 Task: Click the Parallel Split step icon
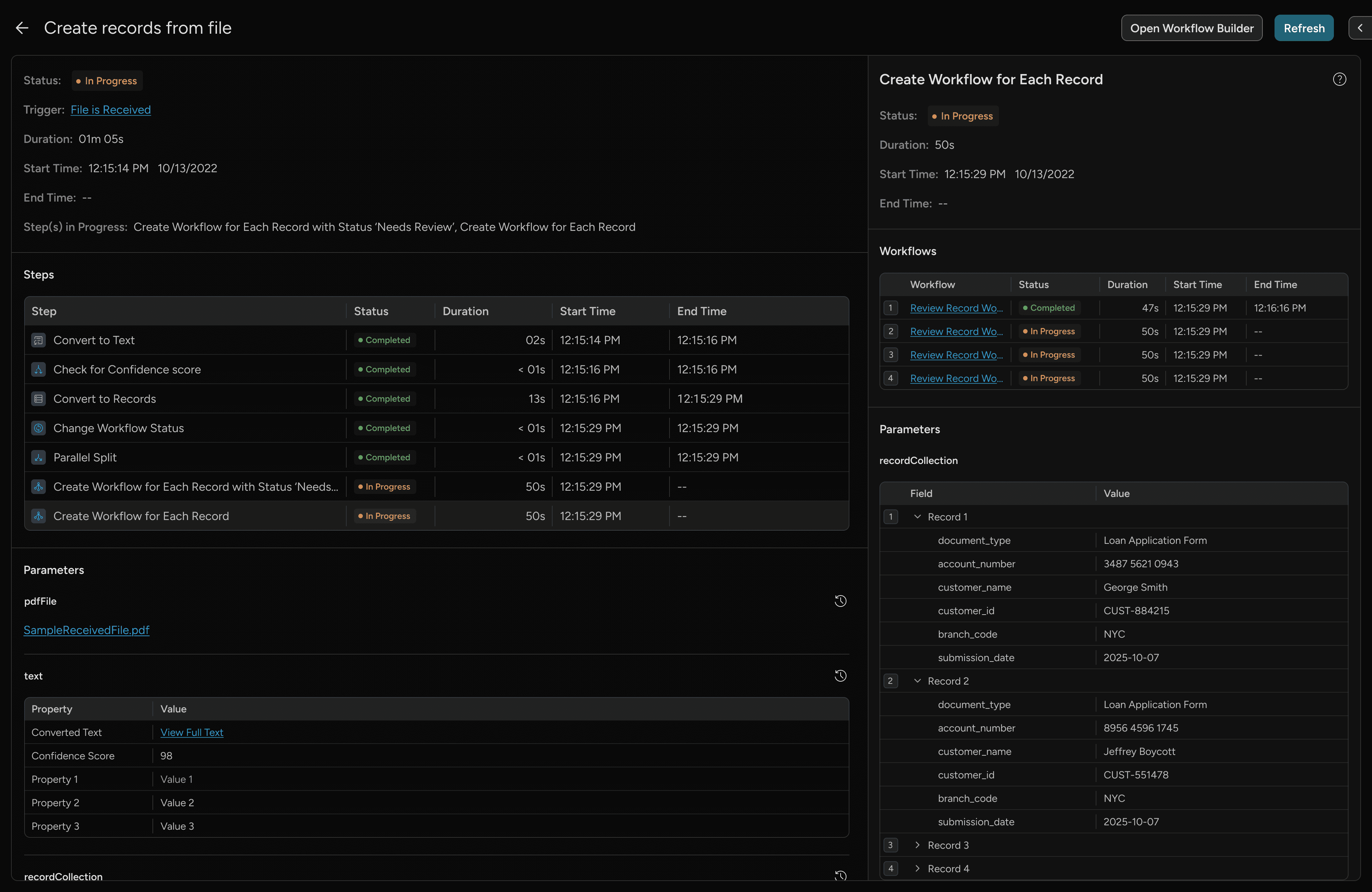(x=38, y=457)
